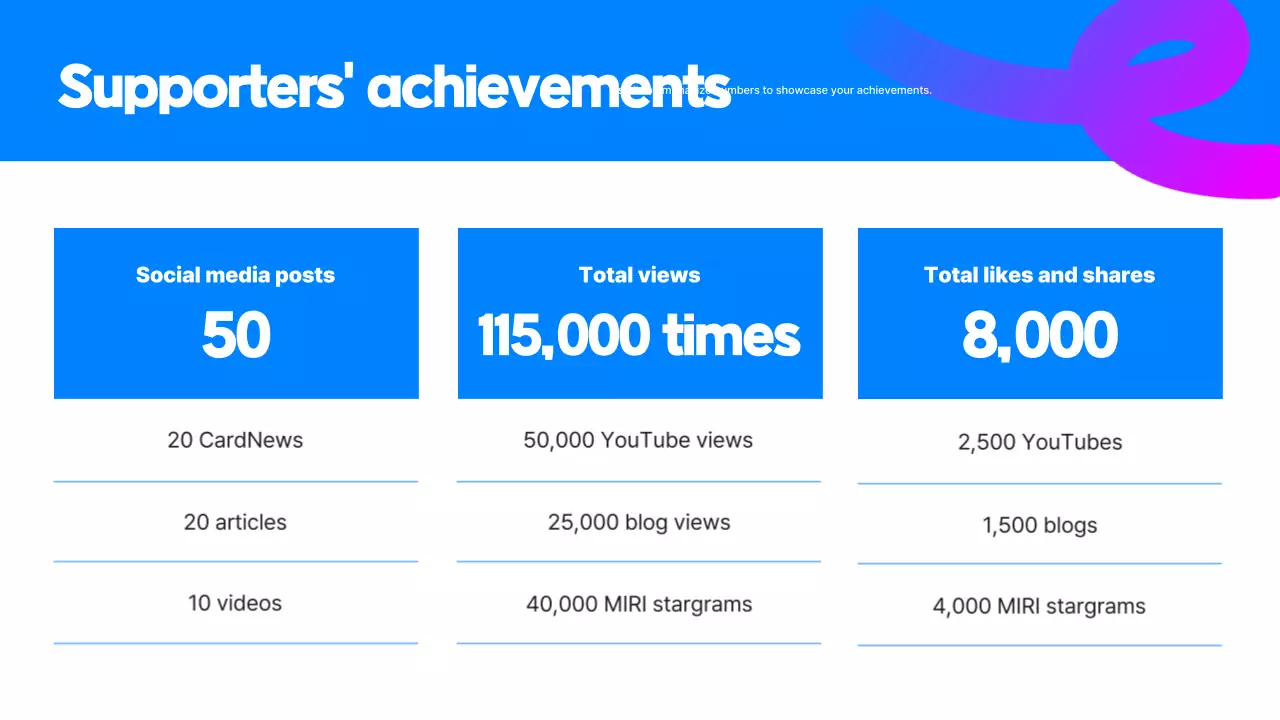Click "50,000 YouTube views" text

639,440
